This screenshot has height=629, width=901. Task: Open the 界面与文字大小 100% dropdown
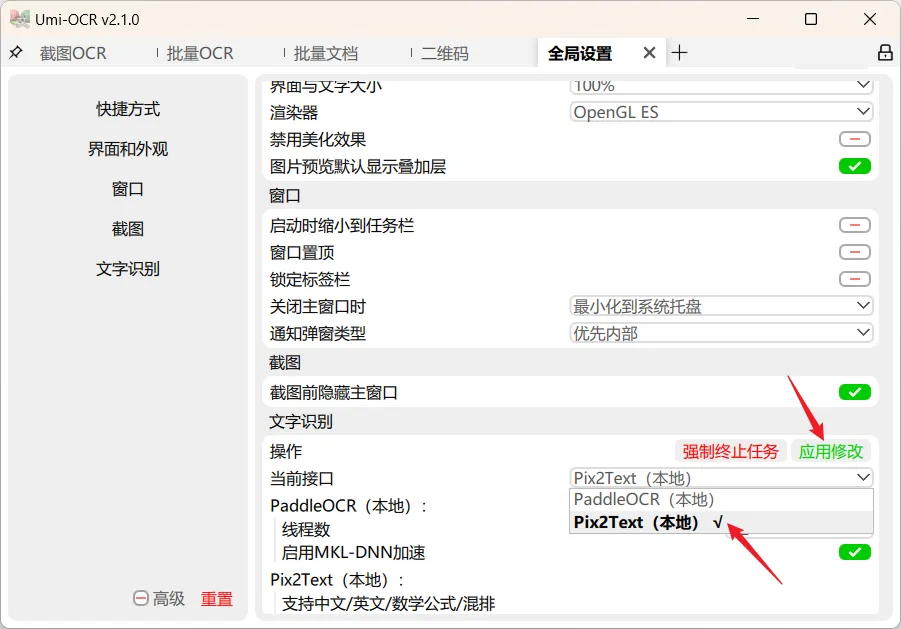[x=721, y=86]
